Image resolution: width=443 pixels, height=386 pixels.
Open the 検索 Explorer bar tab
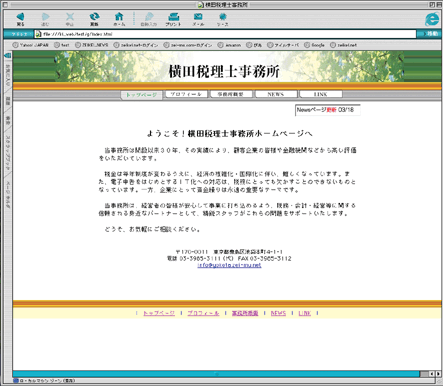[x=8, y=121]
